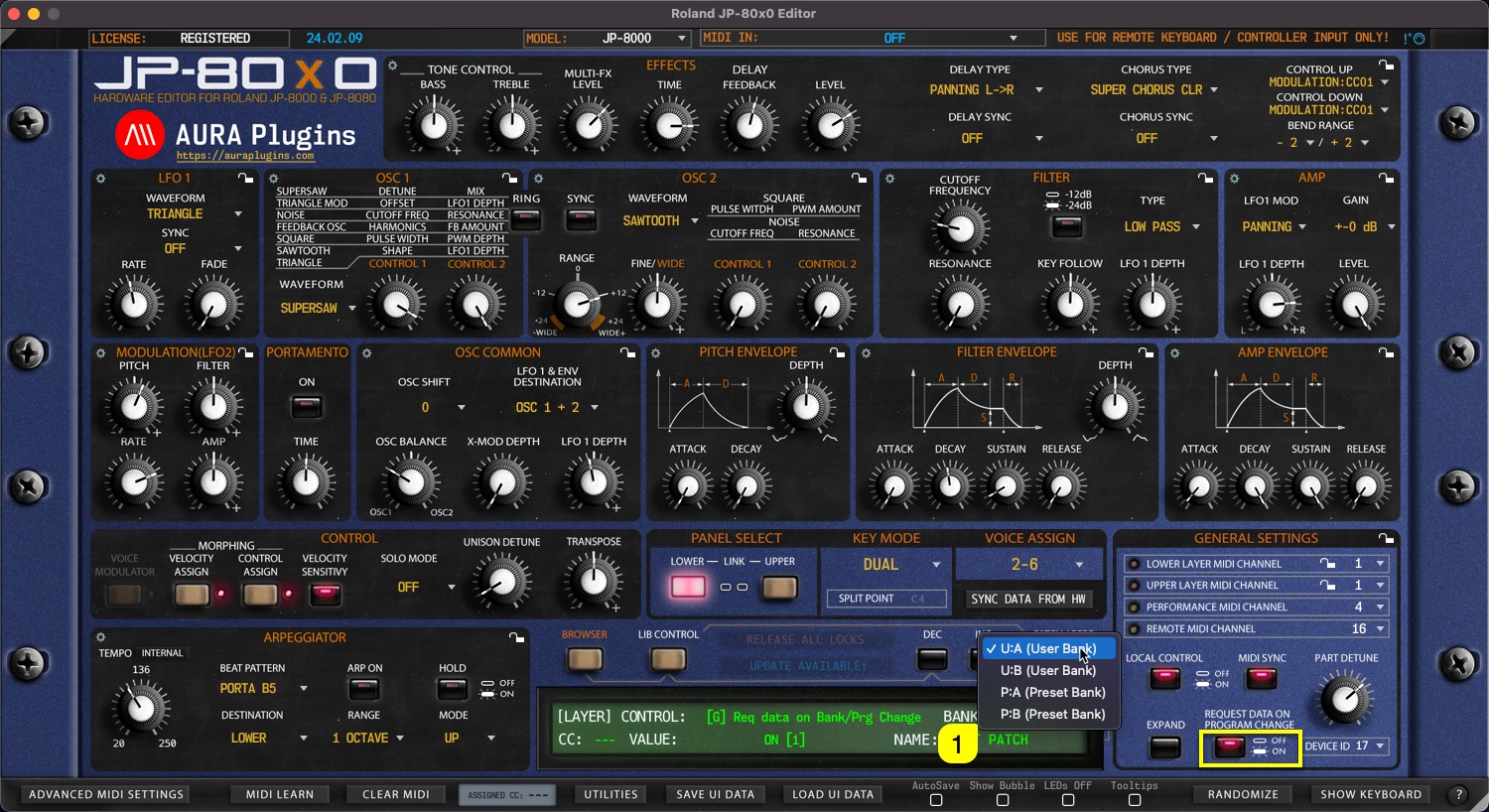Image resolution: width=1489 pixels, height=812 pixels.
Task: Open the Tone Control gear settings
Action: tap(392, 67)
